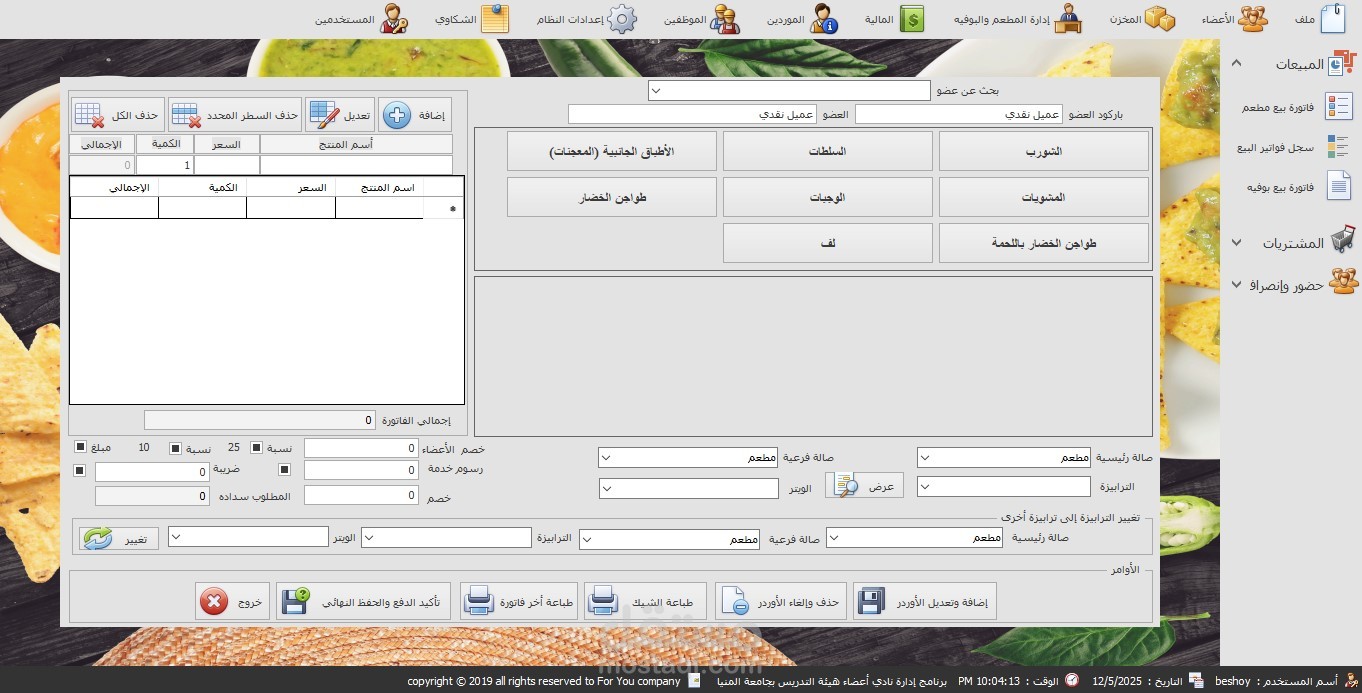Image resolution: width=1362 pixels, height=693 pixels.
Task: Click the إضافة add product button
Action: point(415,115)
